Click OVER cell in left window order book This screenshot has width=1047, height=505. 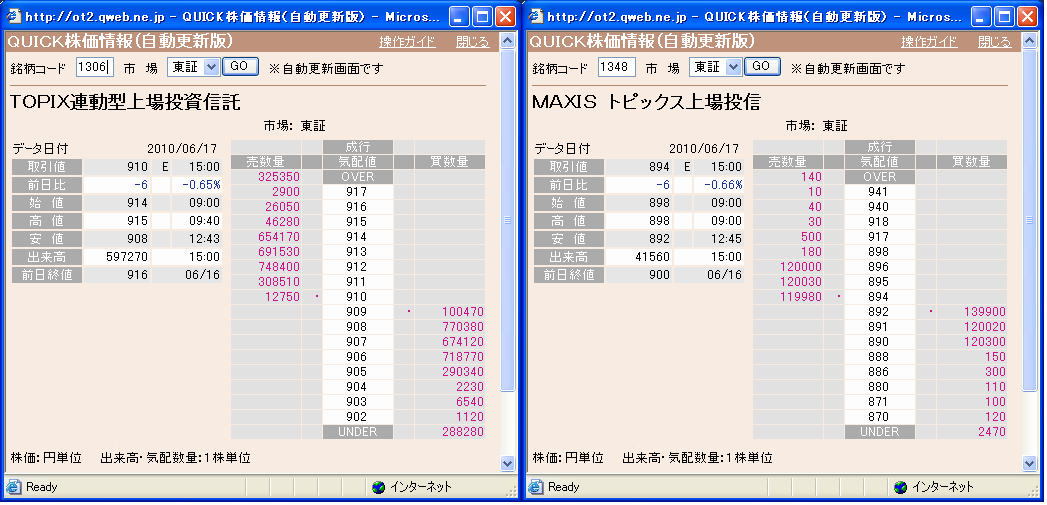[x=357, y=177]
